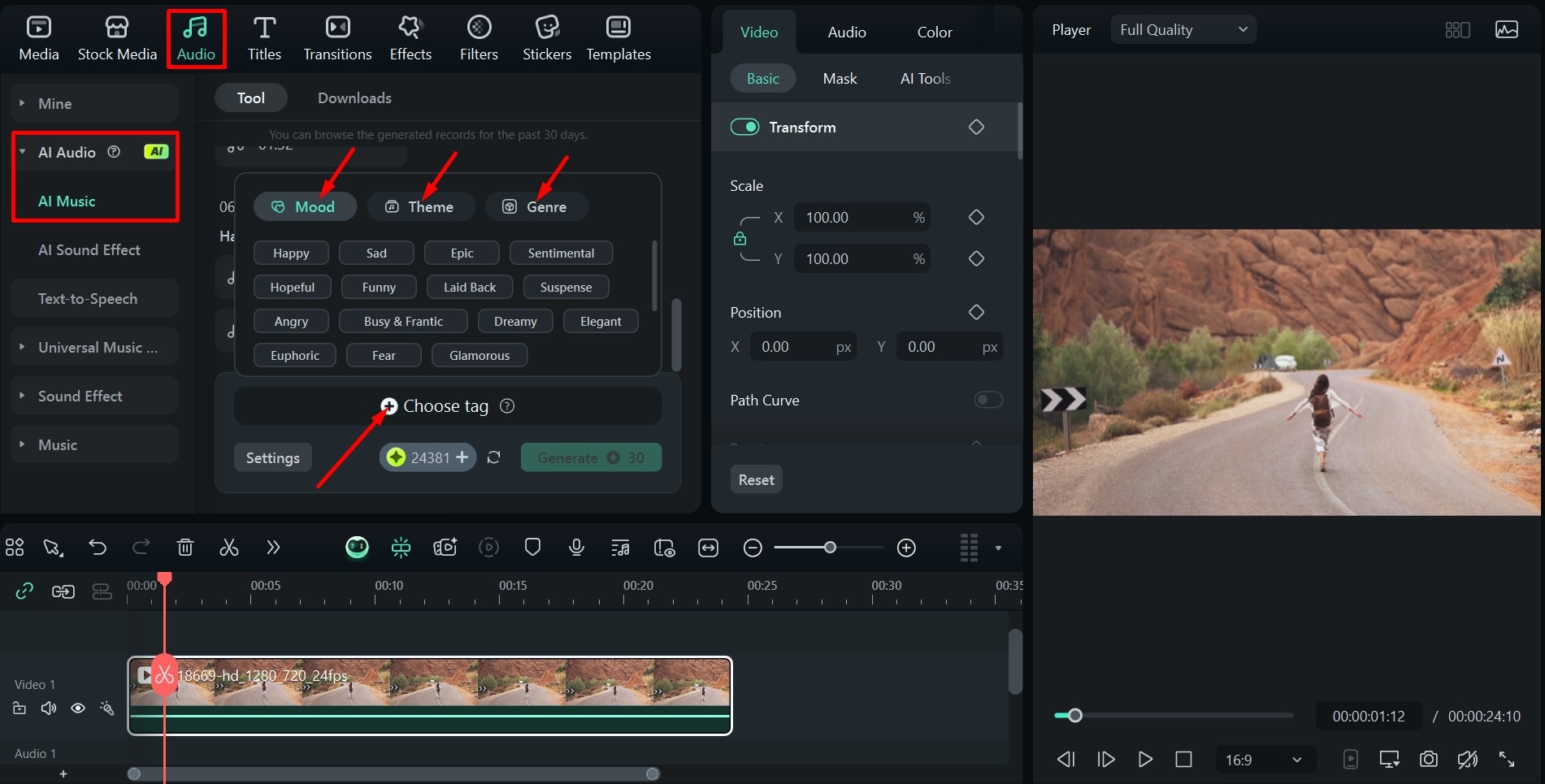The height and width of the screenshot is (784, 1545).
Task: Switch to the Mask sub-tab
Action: 840,79
